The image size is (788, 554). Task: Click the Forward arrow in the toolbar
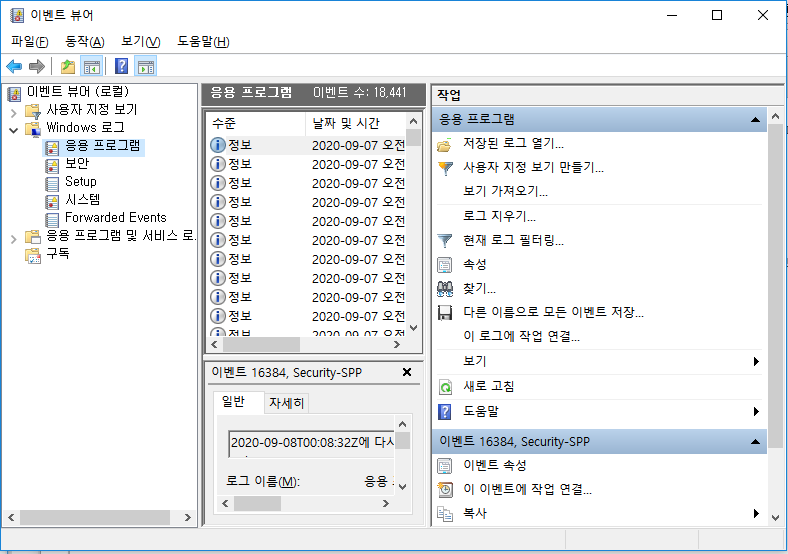[36, 67]
